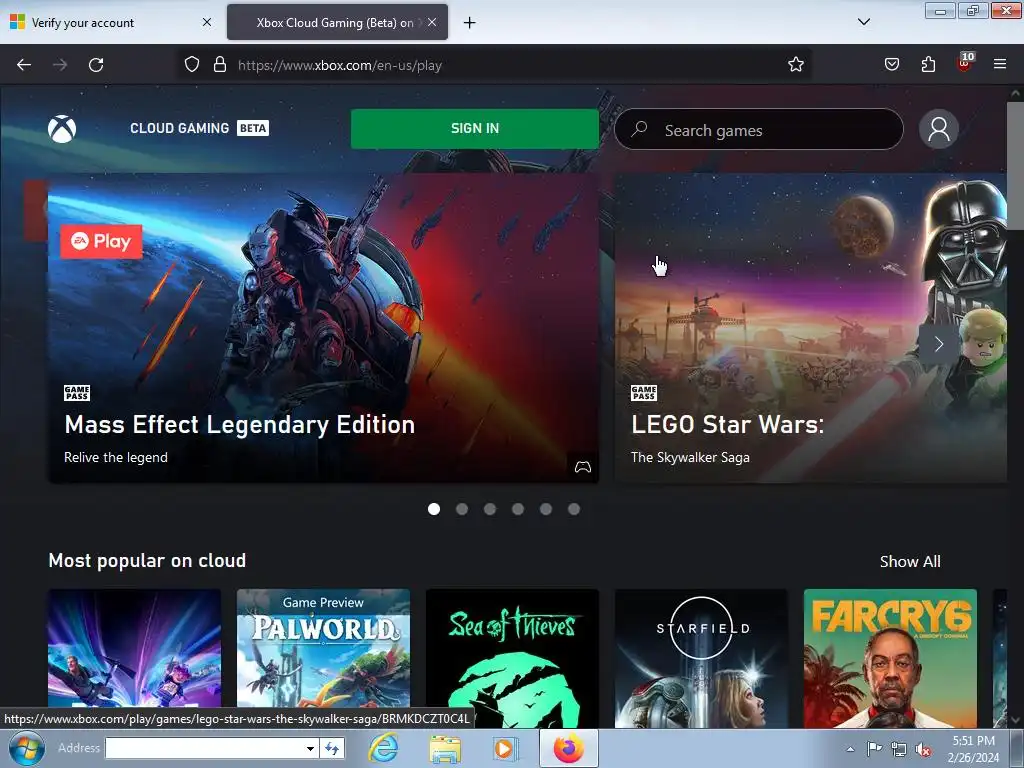The height and width of the screenshot is (768, 1024).
Task: Click Show All for most popular
Action: pos(910,562)
